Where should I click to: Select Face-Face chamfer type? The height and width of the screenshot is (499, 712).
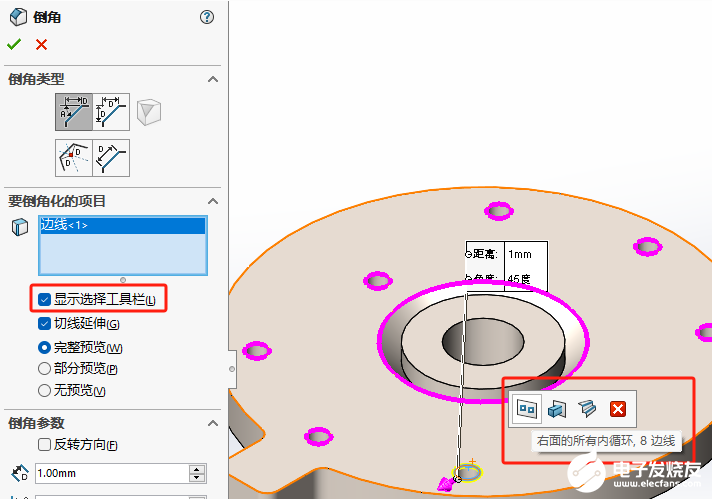111,158
